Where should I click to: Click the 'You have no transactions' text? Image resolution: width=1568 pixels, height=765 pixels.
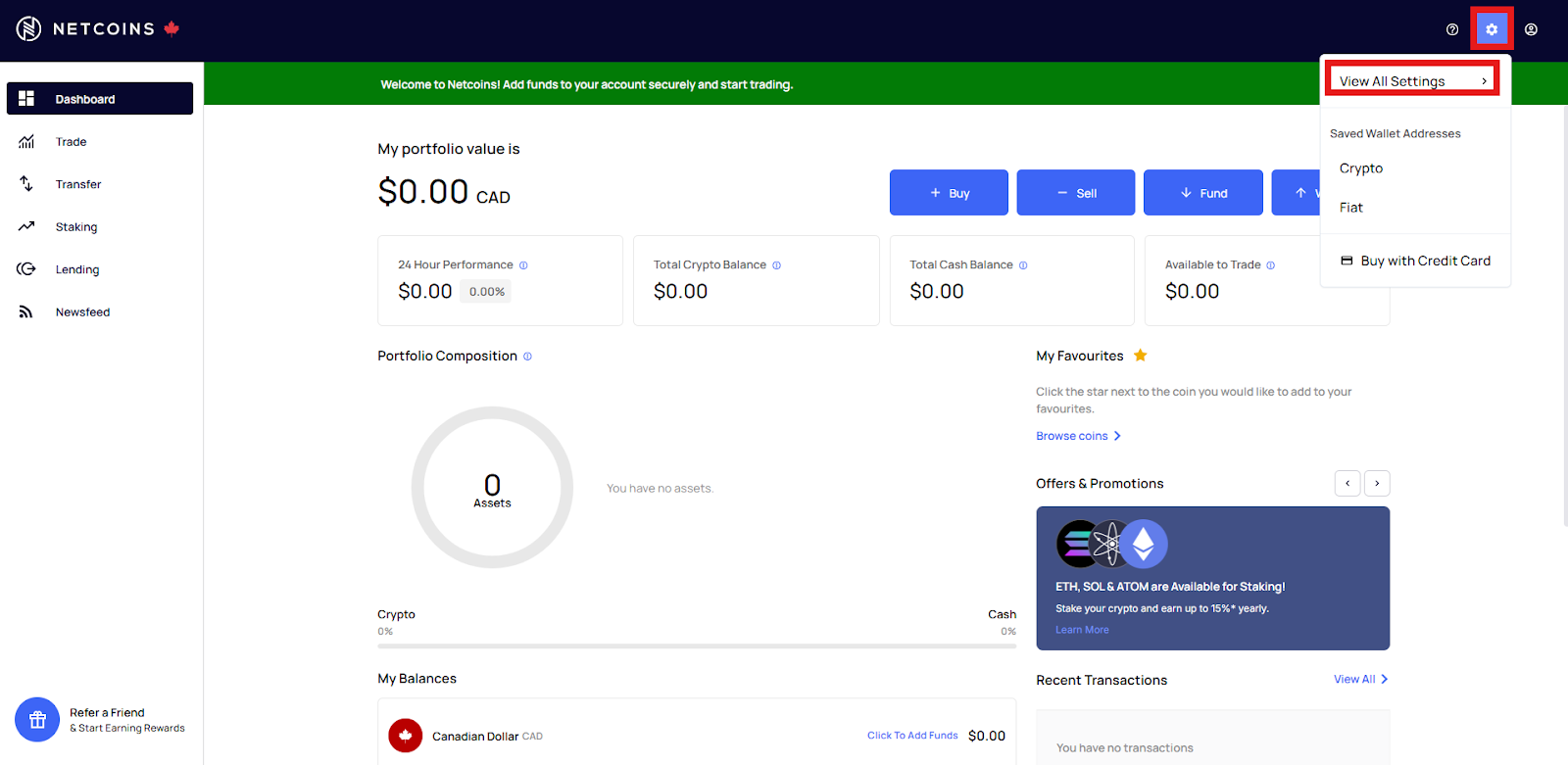click(x=1124, y=748)
